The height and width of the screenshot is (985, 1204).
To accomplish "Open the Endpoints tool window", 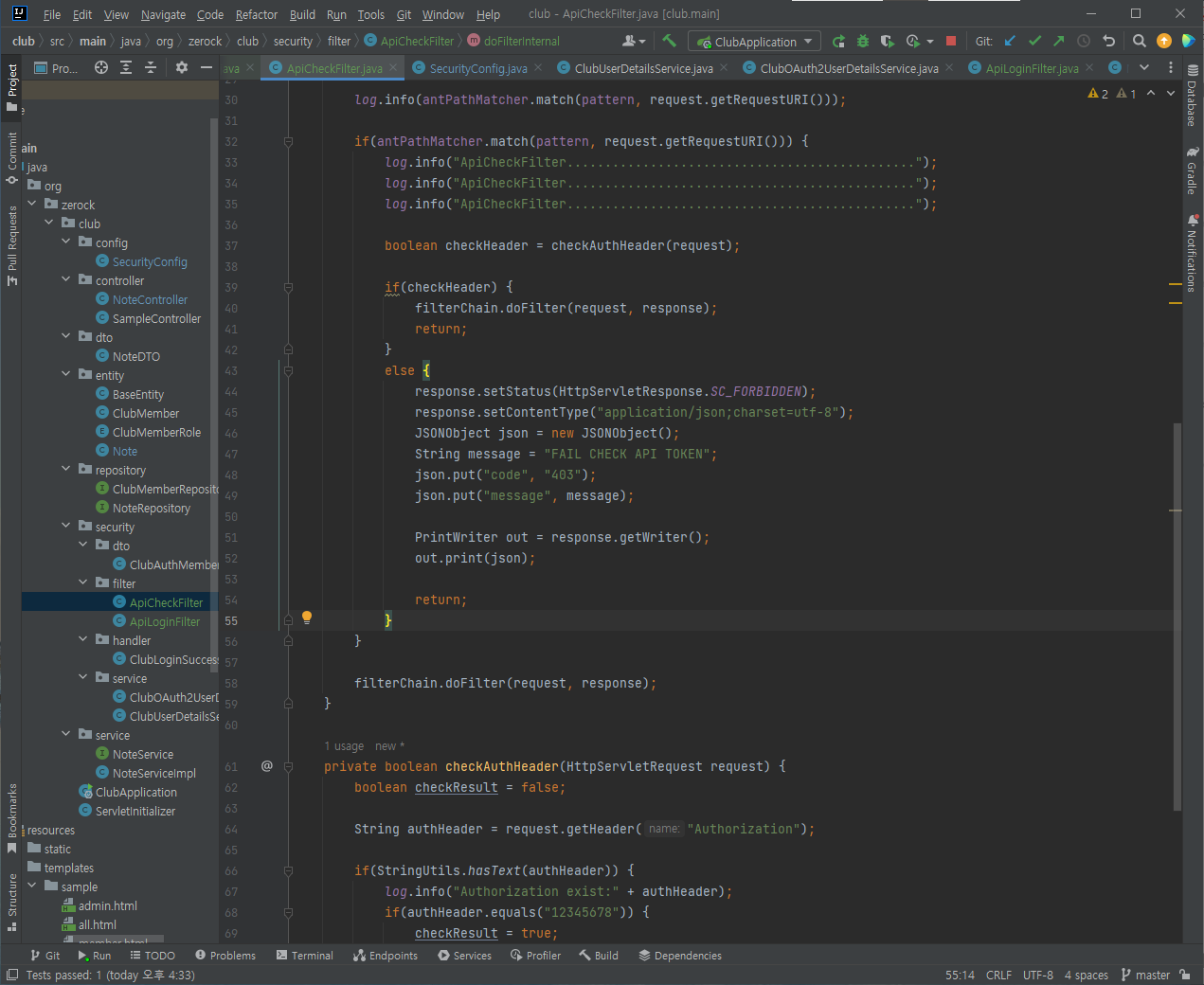I will point(386,956).
